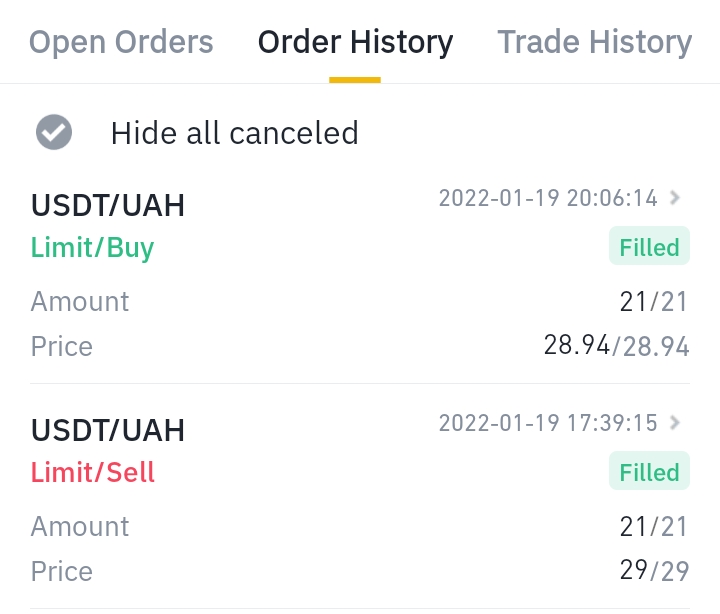Click the 28.94/28.94 price value
Image resolution: width=720 pixels, height=614 pixels.
(x=616, y=345)
